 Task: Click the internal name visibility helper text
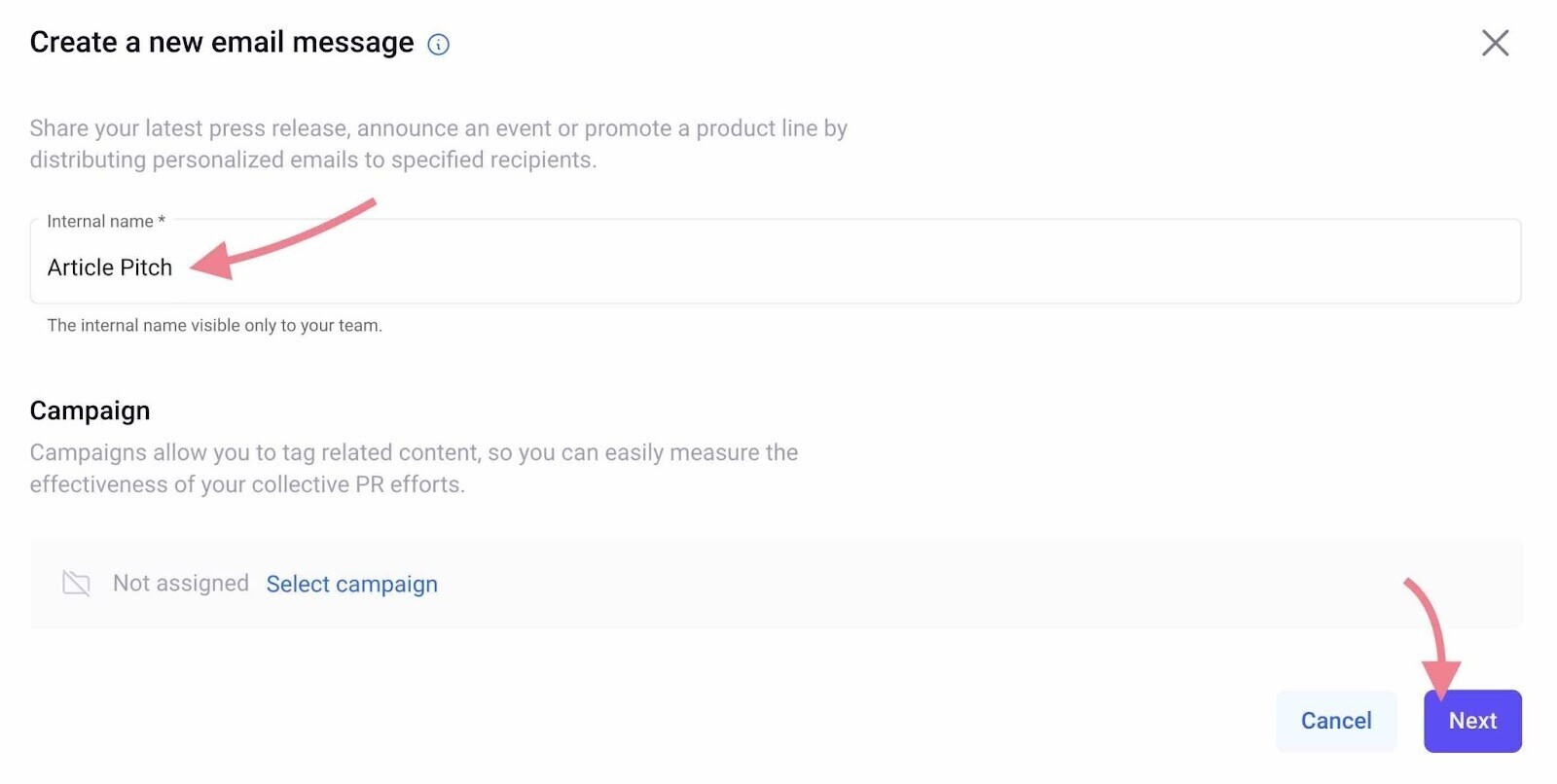[x=214, y=326]
